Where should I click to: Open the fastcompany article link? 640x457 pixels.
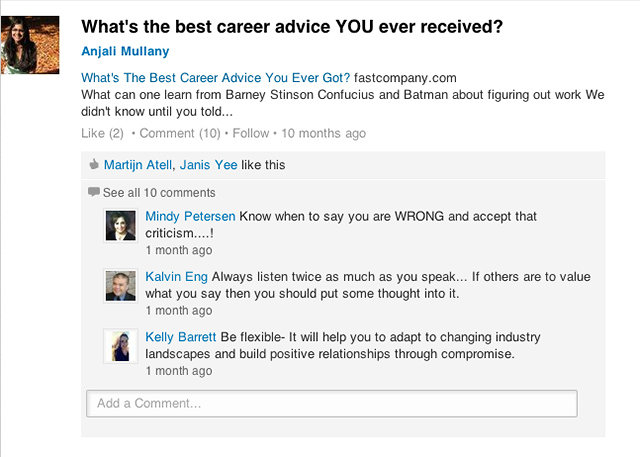(x=216, y=78)
